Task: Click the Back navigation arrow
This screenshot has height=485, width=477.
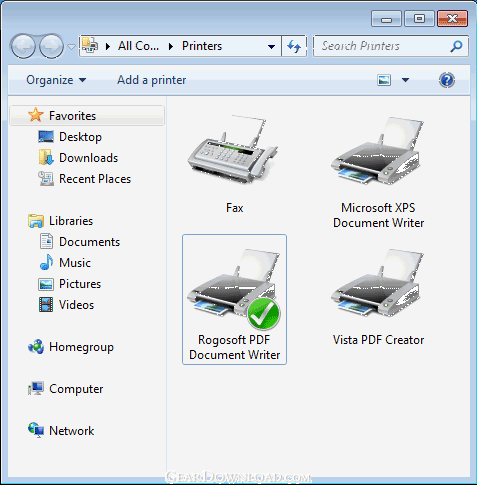Action: point(23,46)
